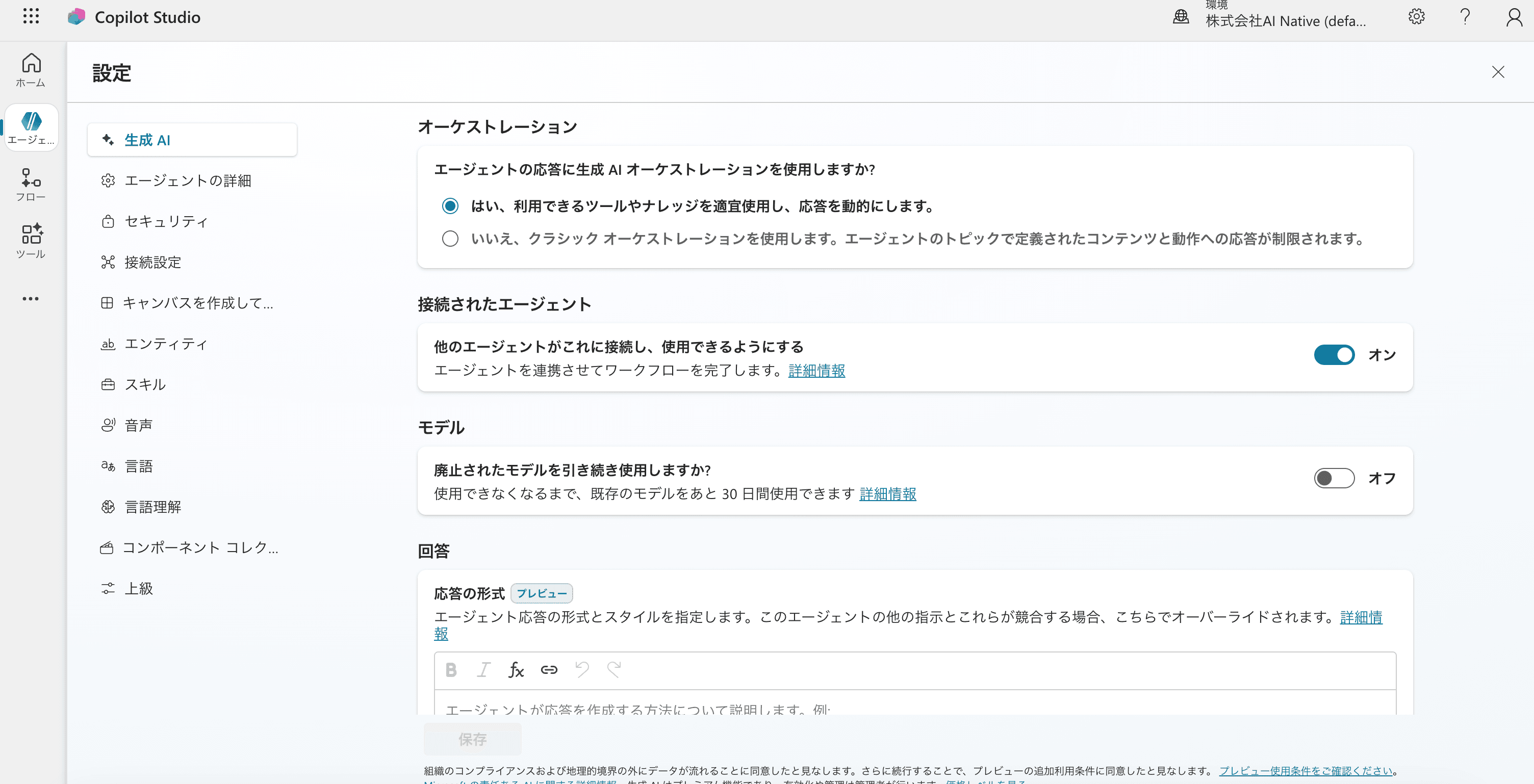Click the Copilot Studio logo
The width and height of the screenshot is (1534, 784).
tap(76, 17)
